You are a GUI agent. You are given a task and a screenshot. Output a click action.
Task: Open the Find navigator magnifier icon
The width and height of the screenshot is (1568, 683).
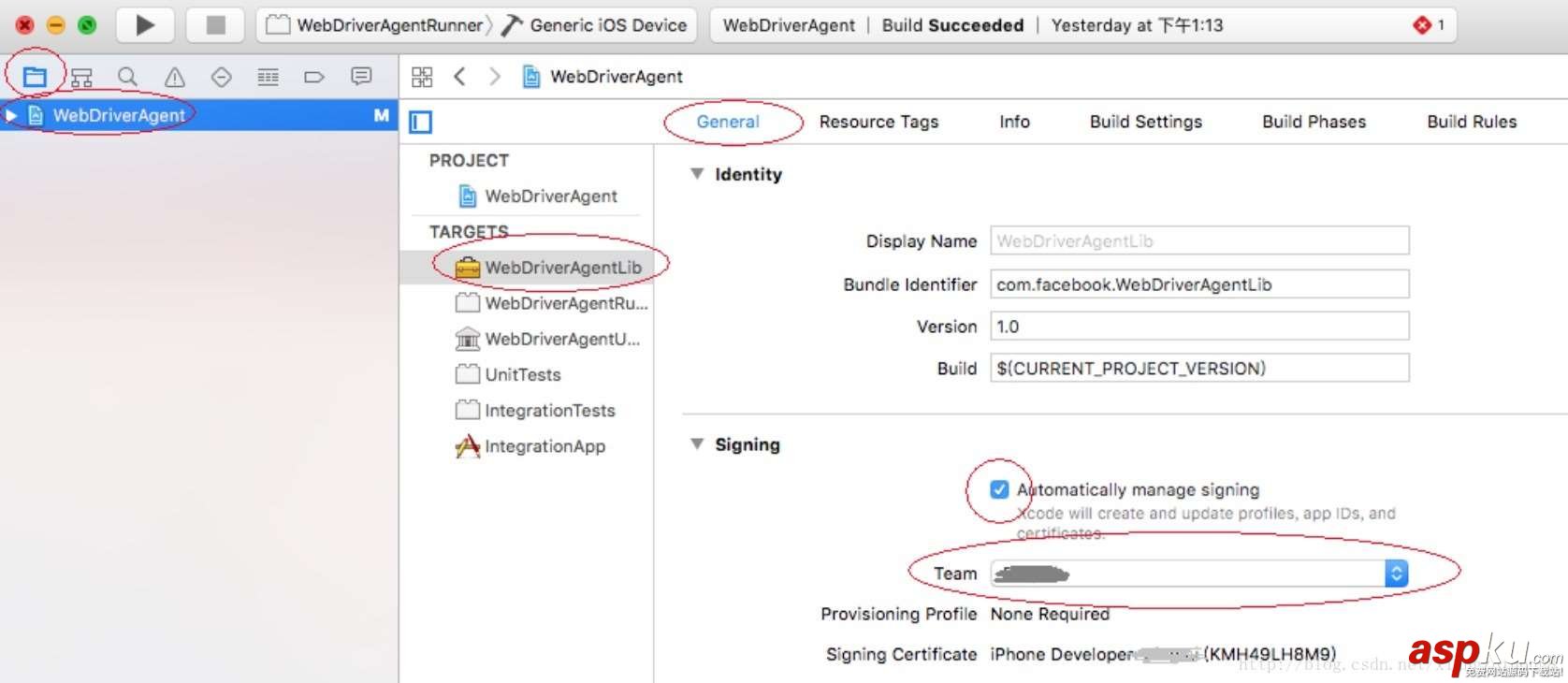pos(127,77)
